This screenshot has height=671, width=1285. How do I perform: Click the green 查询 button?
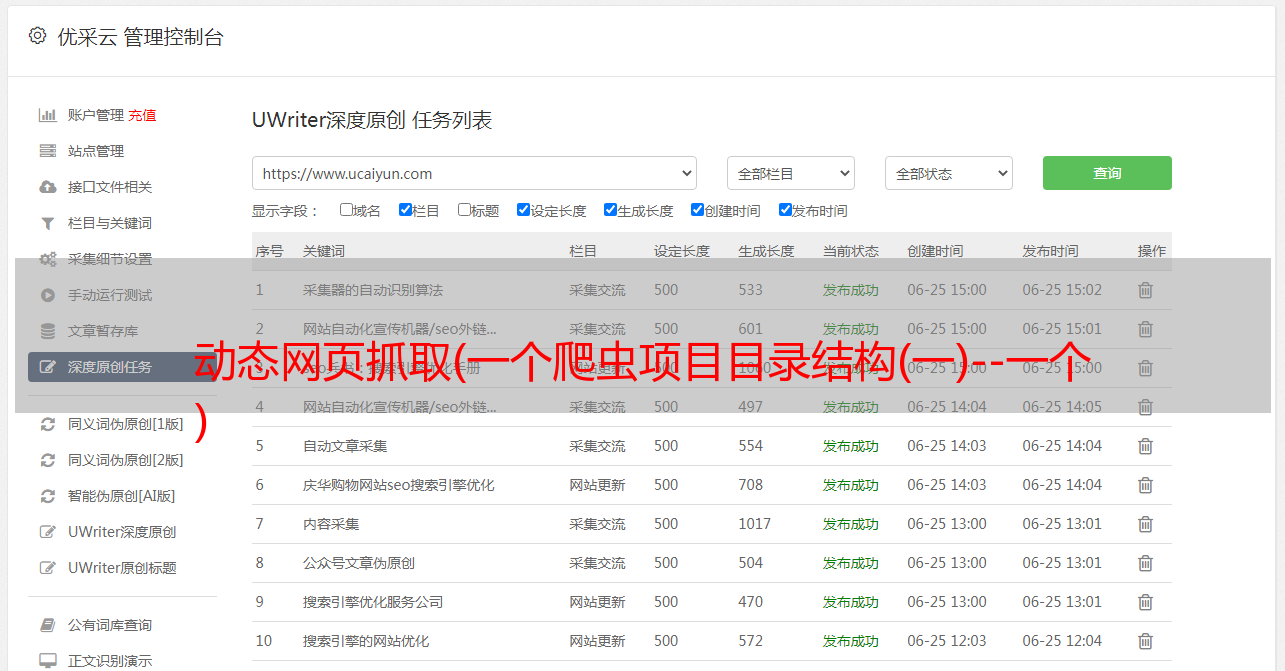(1106, 173)
